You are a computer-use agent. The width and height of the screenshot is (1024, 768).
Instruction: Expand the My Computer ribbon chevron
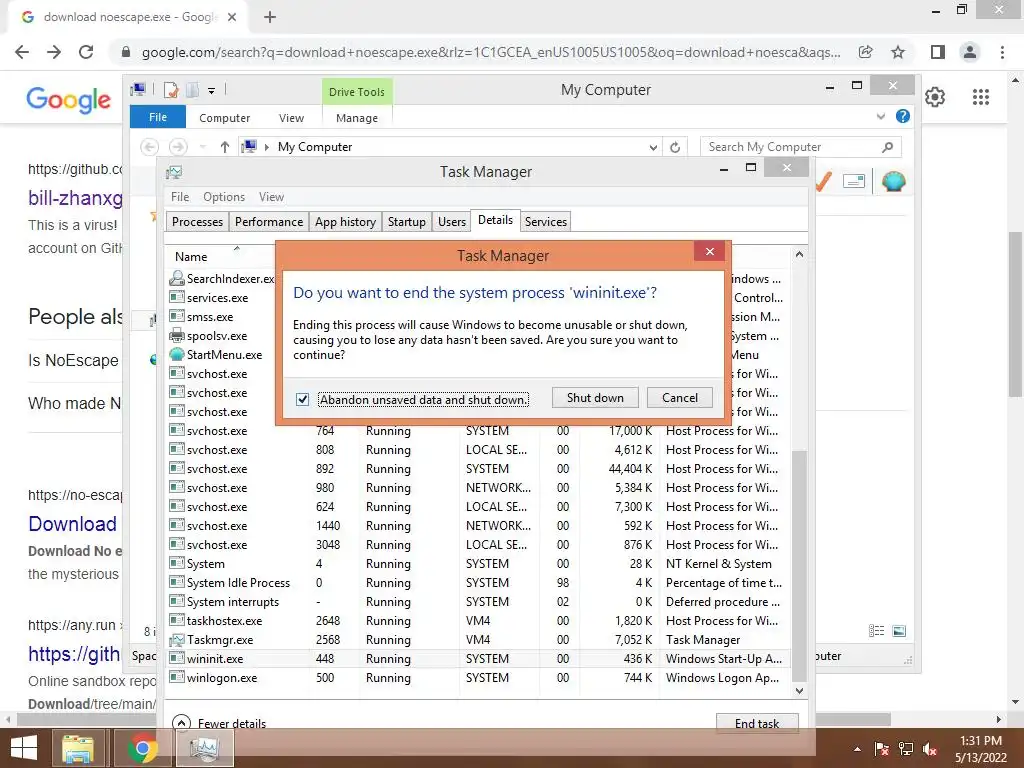point(881,116)
